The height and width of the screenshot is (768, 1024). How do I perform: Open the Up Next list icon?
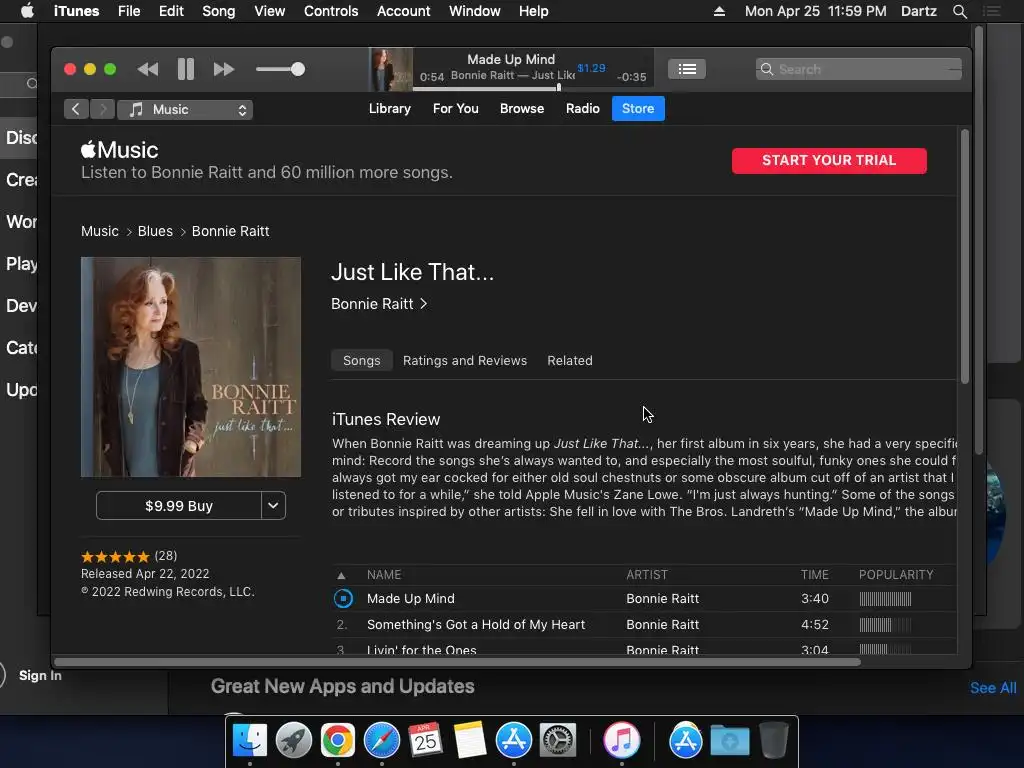point(686,69)
